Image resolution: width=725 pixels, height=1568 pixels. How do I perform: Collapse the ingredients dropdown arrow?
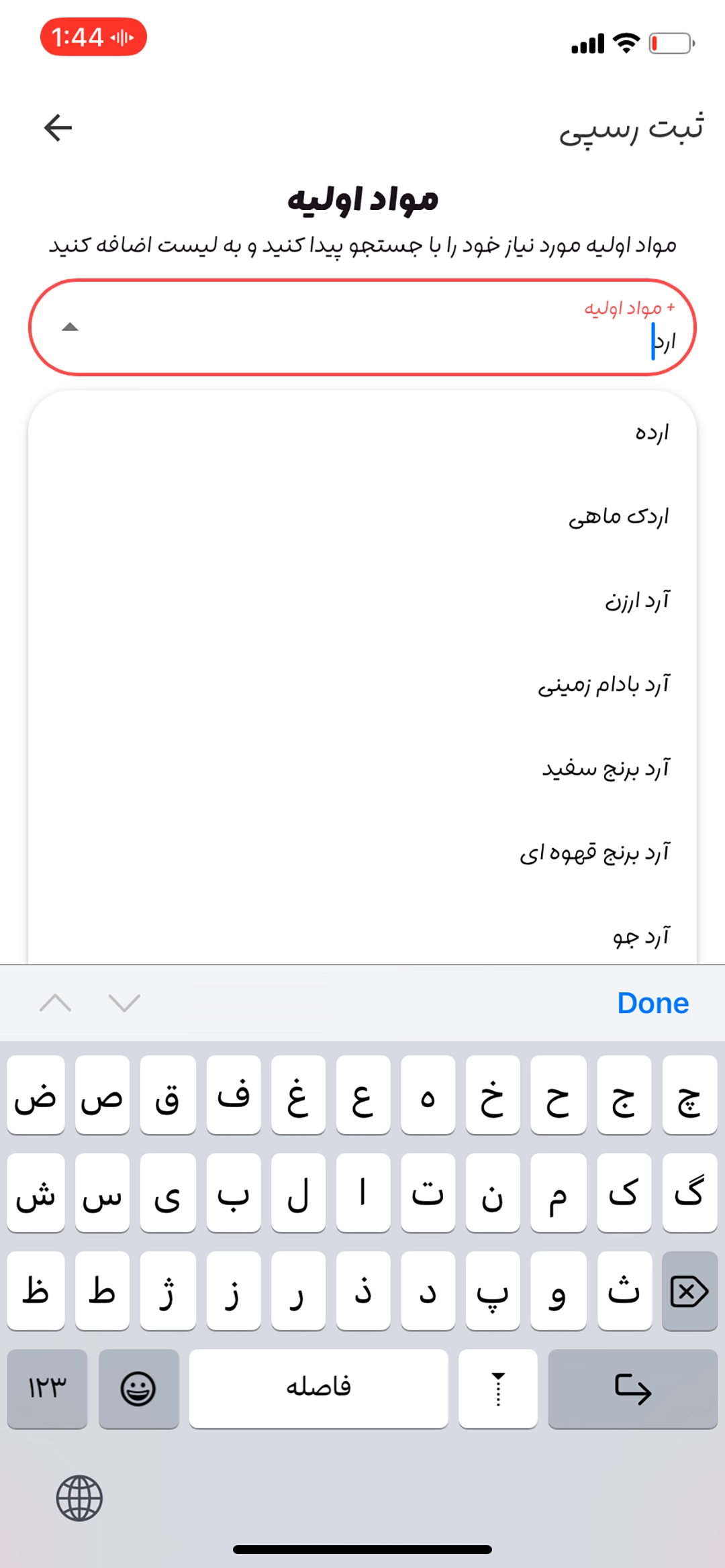70,327
